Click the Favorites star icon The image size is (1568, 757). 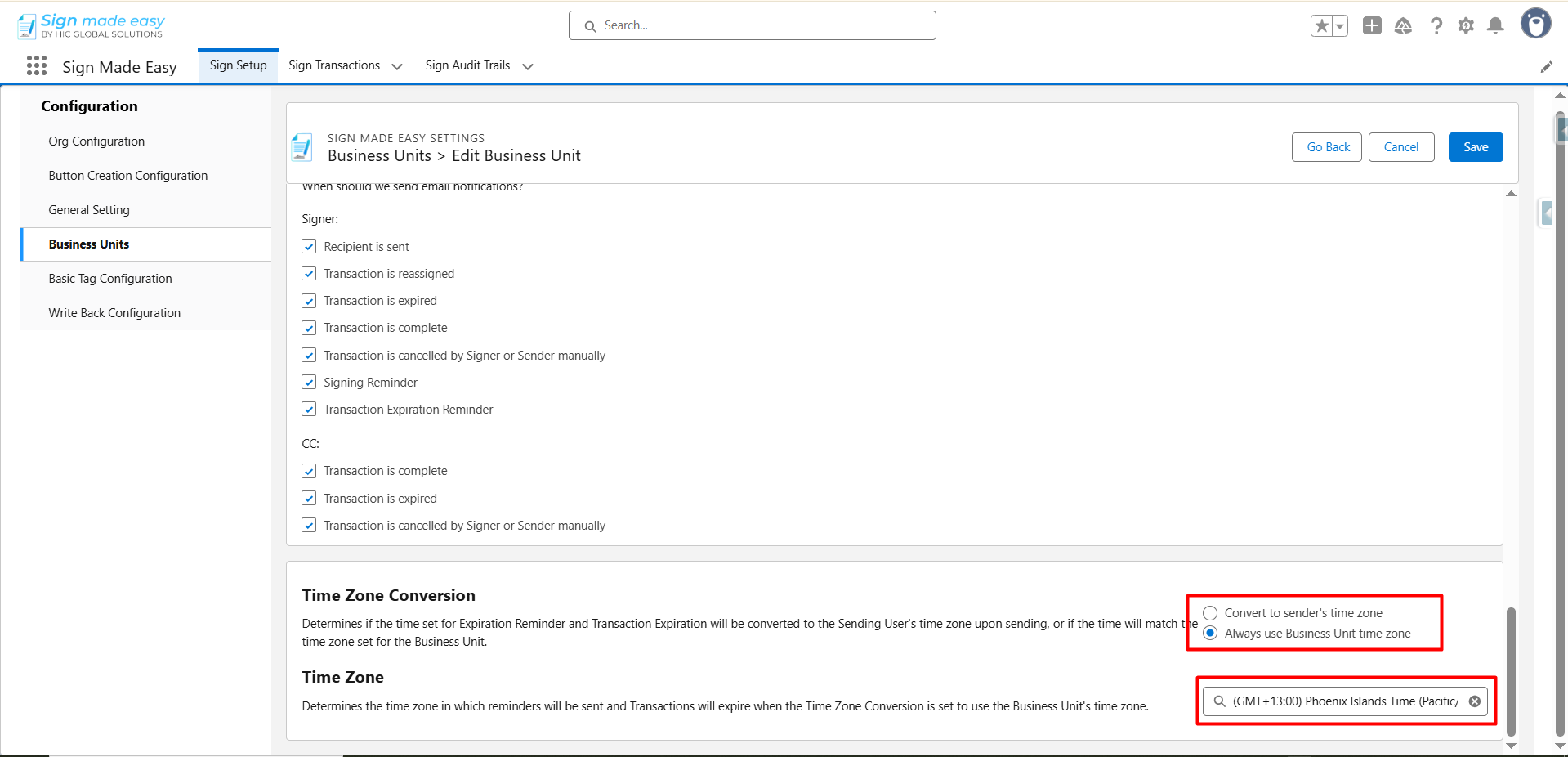(x=1321, y=26)
